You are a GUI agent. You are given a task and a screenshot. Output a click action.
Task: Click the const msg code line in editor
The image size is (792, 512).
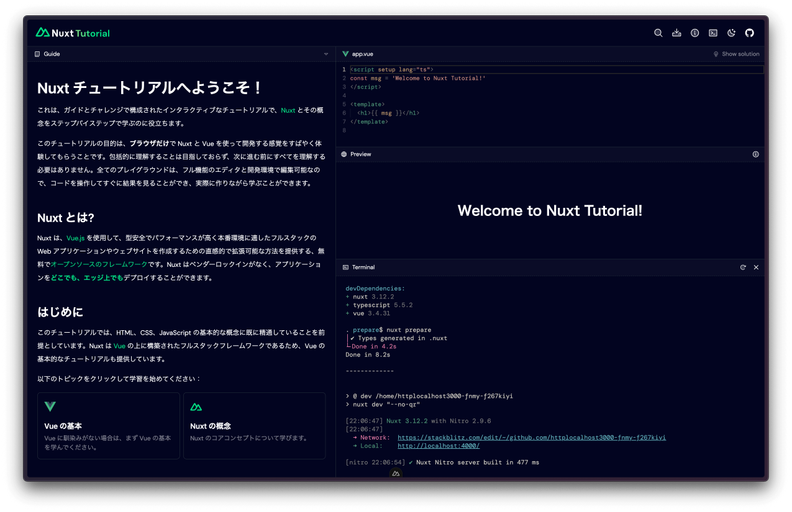click(x=418, y=78)
